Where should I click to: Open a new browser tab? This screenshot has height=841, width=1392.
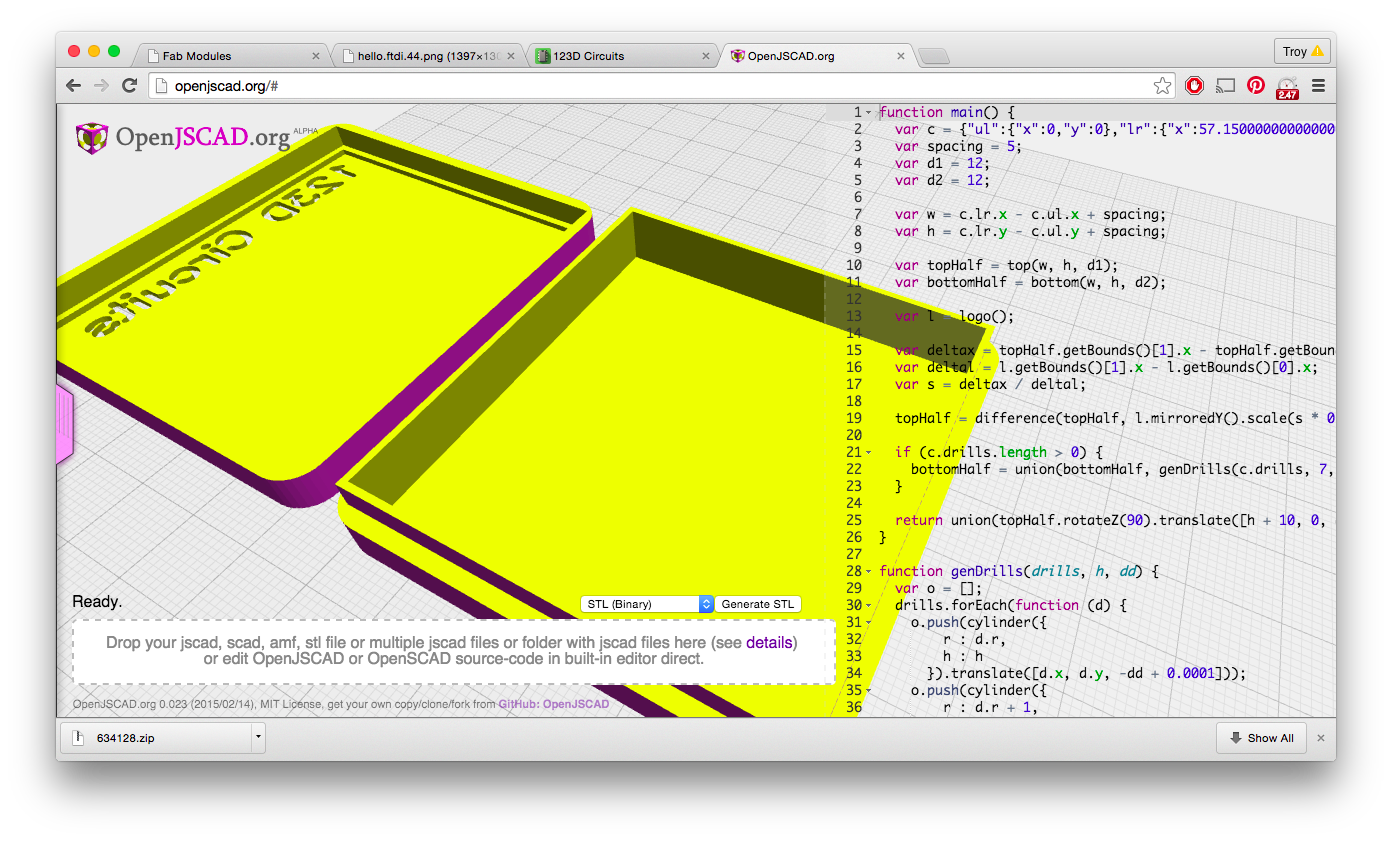[x=934, y=56]
